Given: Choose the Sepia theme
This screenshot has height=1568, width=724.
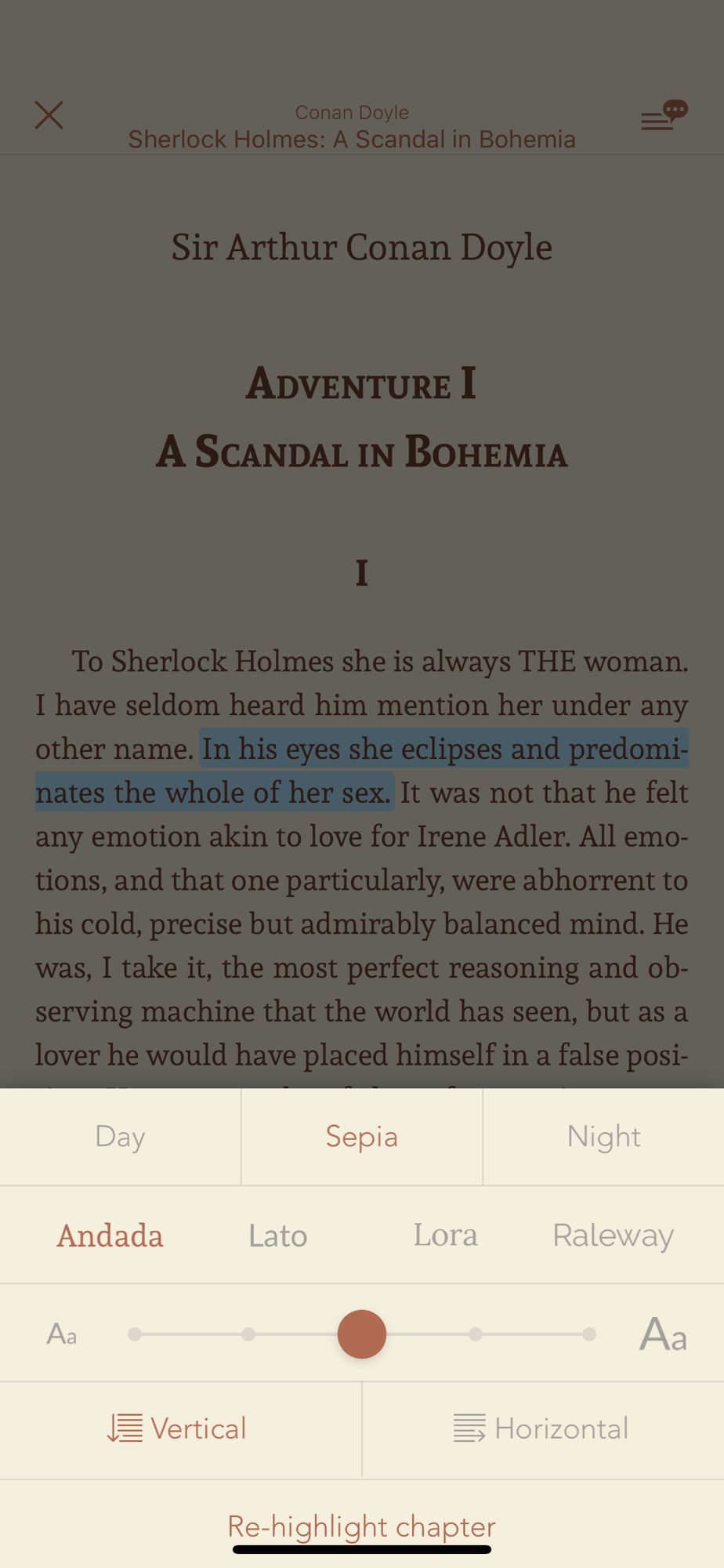Looking at the screenshot, I should tap(362, 1137).
